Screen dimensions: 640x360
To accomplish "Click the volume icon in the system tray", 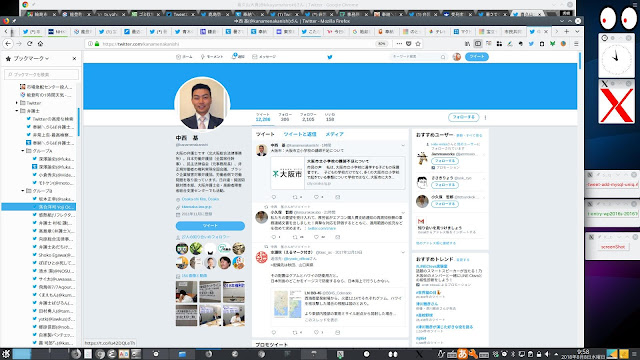I will 547,354.
